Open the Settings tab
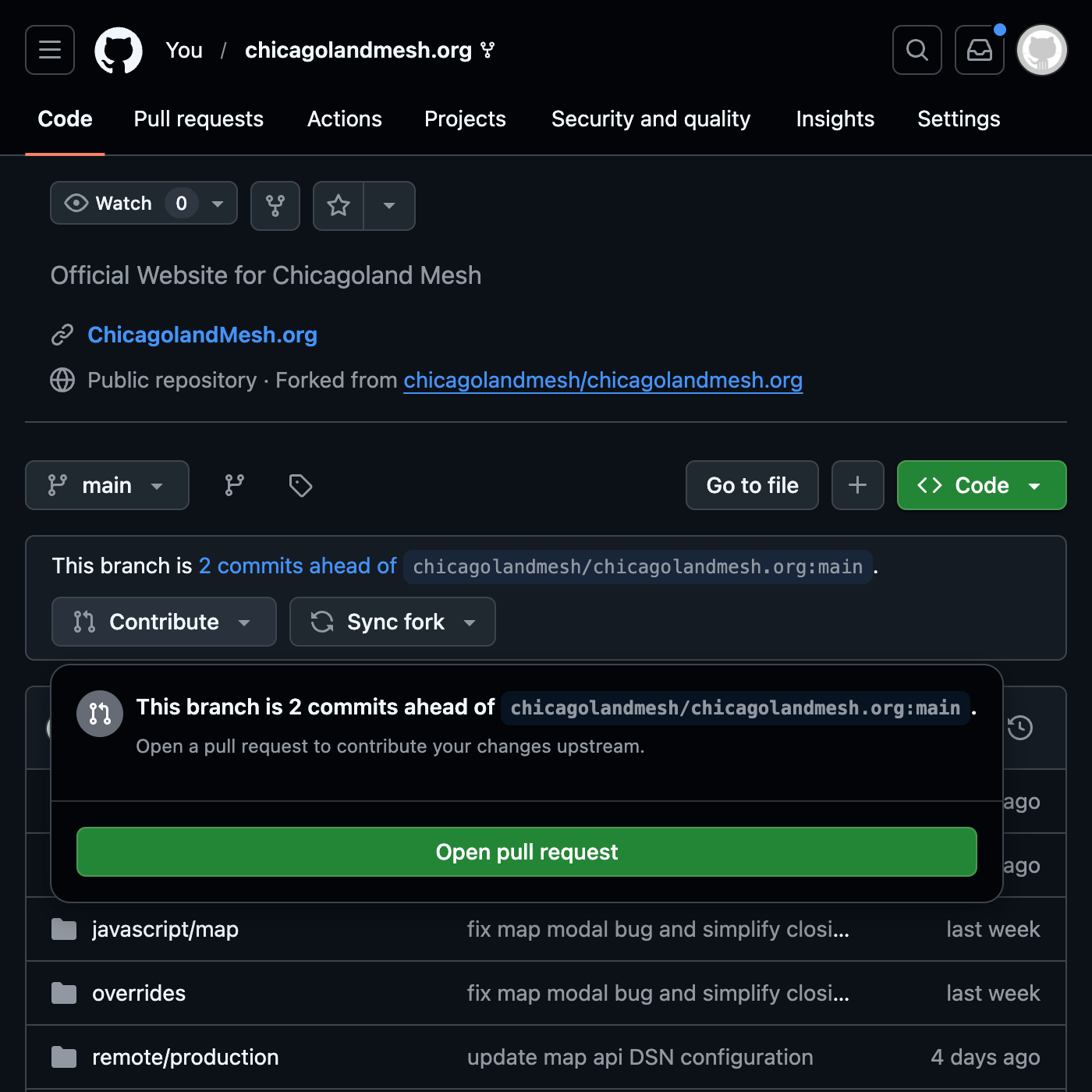This screenshot has height=1092, width=1092. [958, 119]
